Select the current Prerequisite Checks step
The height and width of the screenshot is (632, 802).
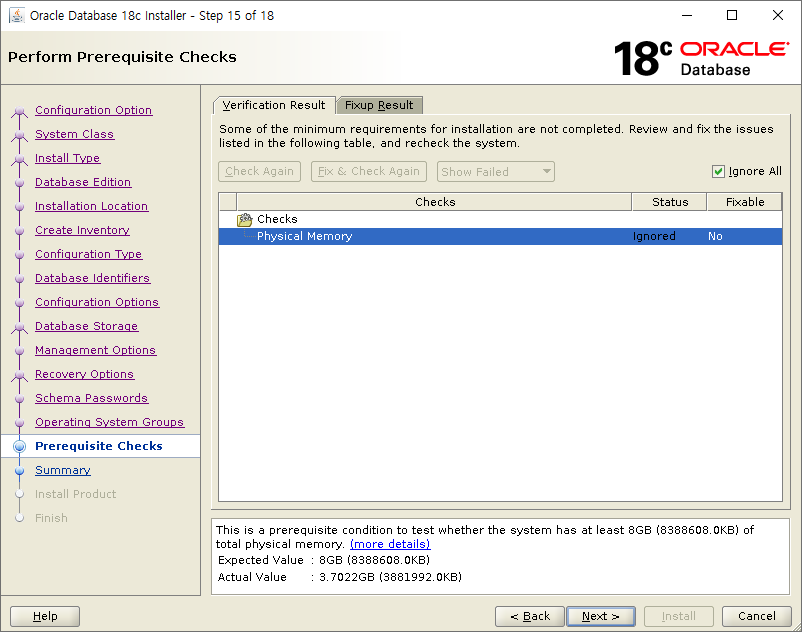99,446
